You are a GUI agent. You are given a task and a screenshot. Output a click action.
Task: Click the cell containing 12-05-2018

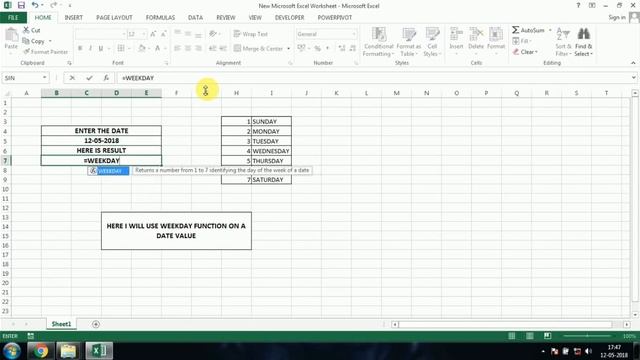coord(101,140)
